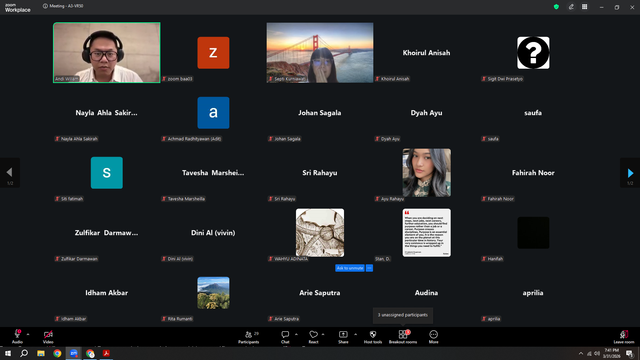640x360 pixels.
Task: Open the audio options arrow
Action: (28, 334)
